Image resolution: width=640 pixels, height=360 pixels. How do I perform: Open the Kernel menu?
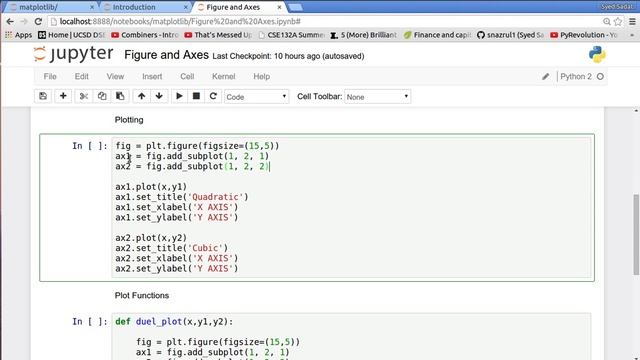point(223,76)
